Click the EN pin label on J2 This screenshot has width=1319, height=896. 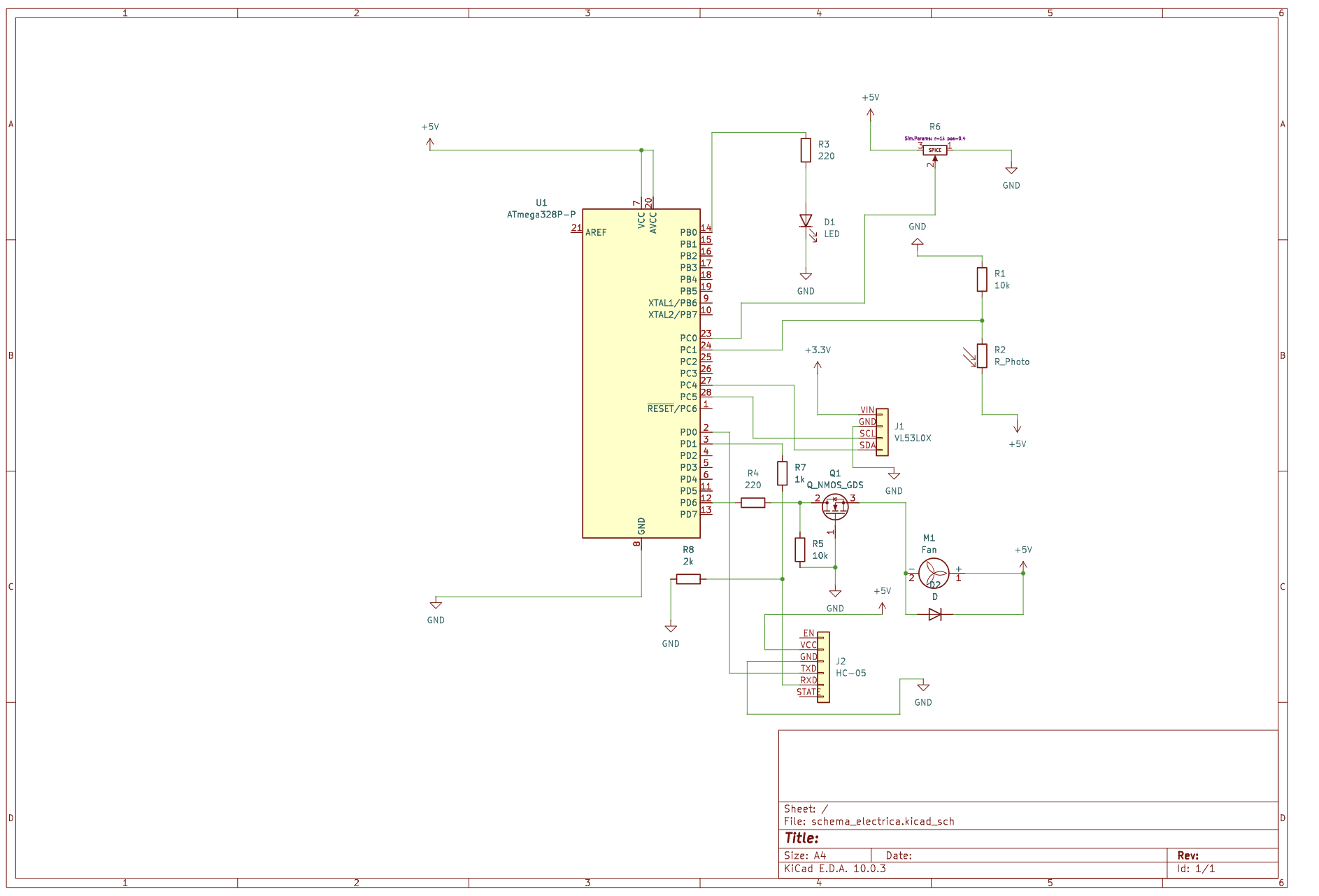tap(808, 634)
